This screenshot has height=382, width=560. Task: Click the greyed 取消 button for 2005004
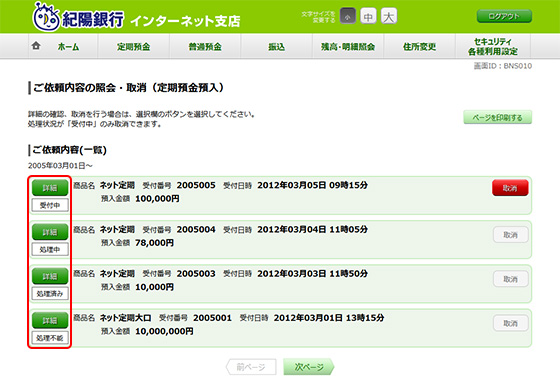(x=510, y=235)
